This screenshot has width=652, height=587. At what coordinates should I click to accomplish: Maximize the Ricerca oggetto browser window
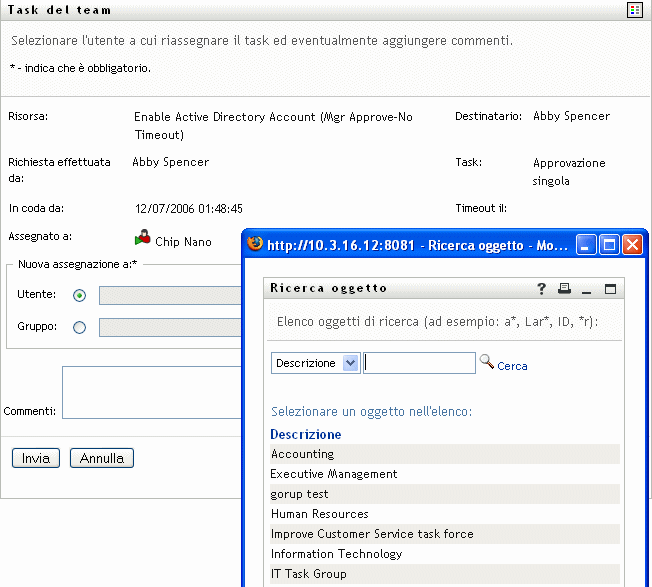[x=609, y=245]
